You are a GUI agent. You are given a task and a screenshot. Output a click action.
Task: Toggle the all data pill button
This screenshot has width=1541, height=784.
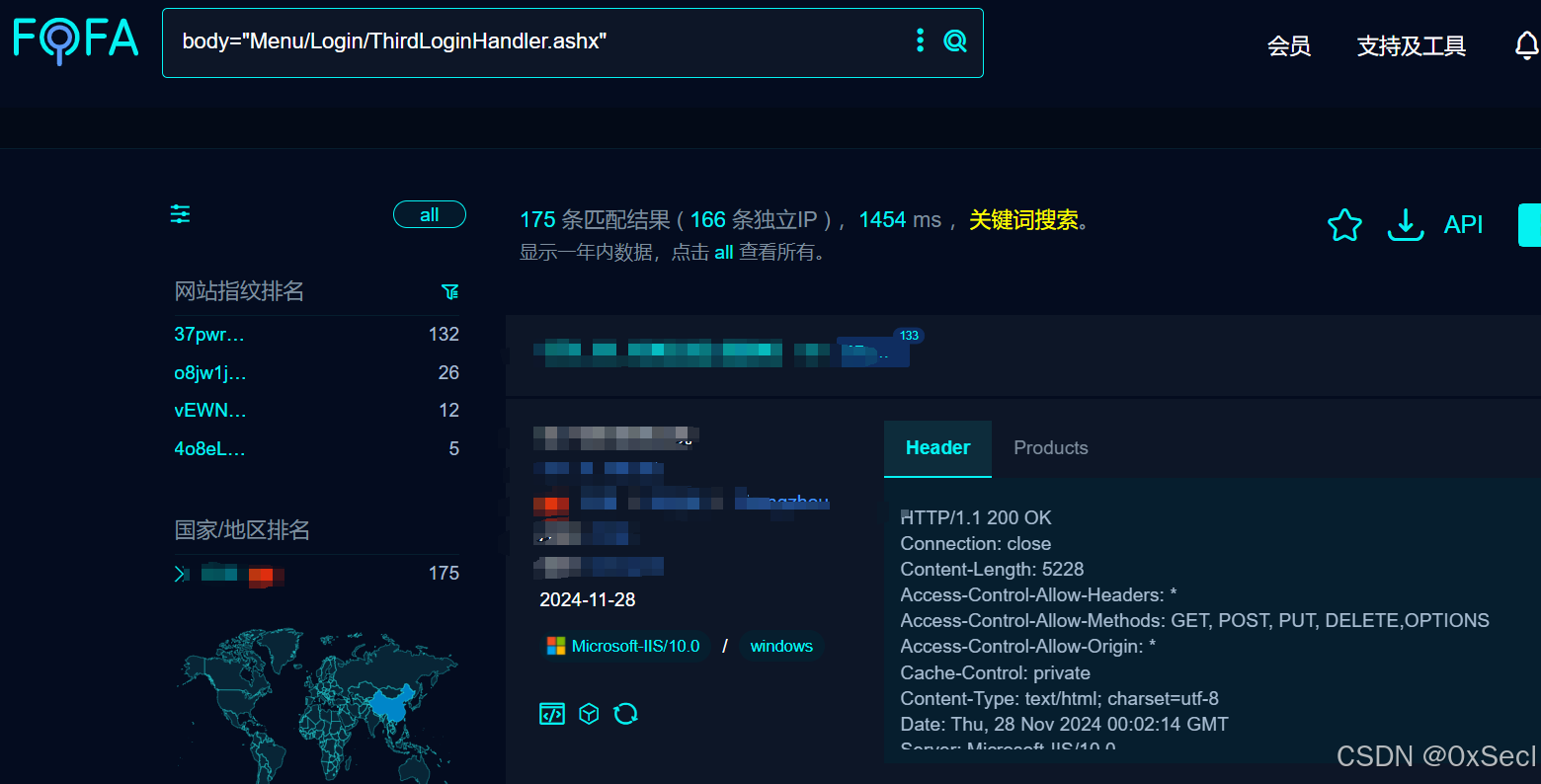coord(429,214)
